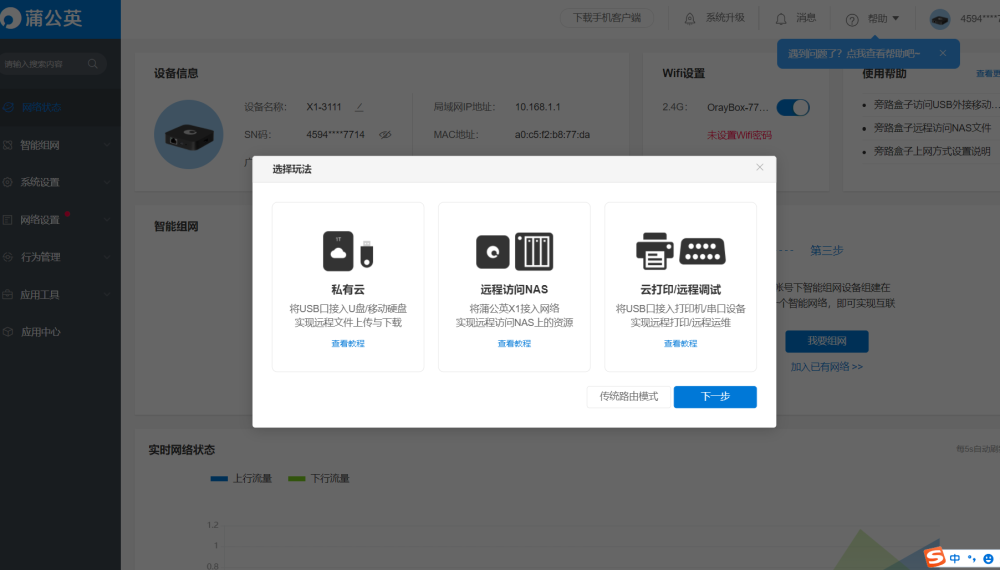Open 查看教程 under 云打印/远程调试
Screen dimensions: 1000x570
(x=680, y=344)
